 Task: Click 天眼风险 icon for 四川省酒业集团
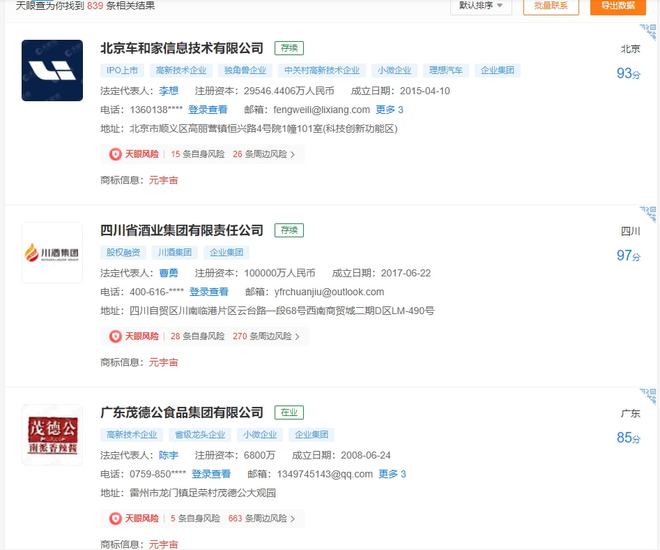tap(115, 337)
